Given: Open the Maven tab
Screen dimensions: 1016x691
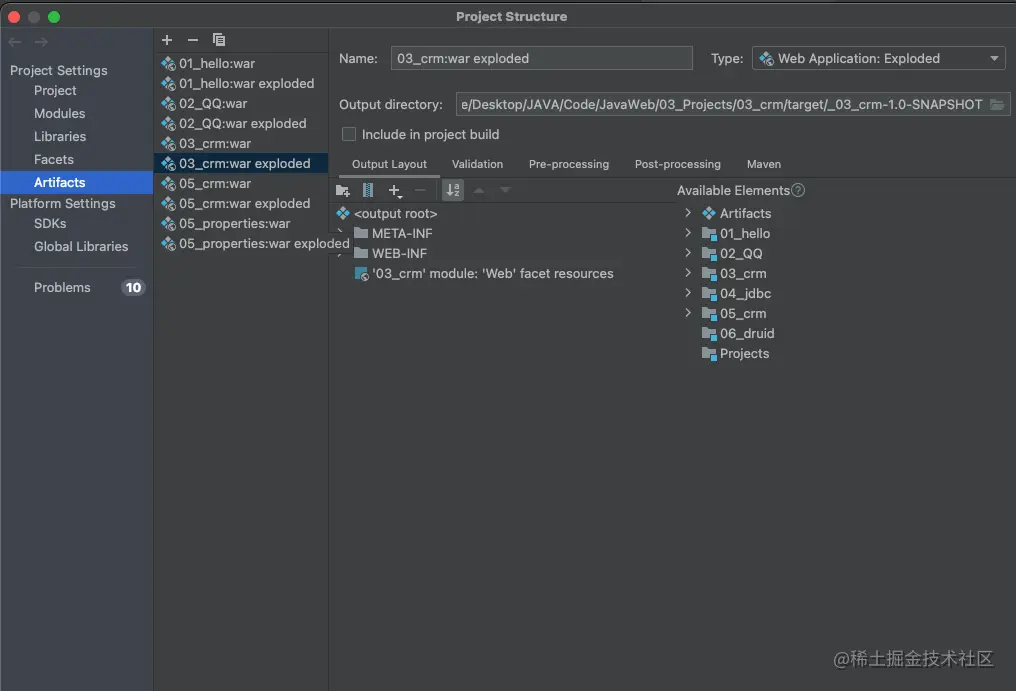Looking at the screenshot, I should point(764,164).
